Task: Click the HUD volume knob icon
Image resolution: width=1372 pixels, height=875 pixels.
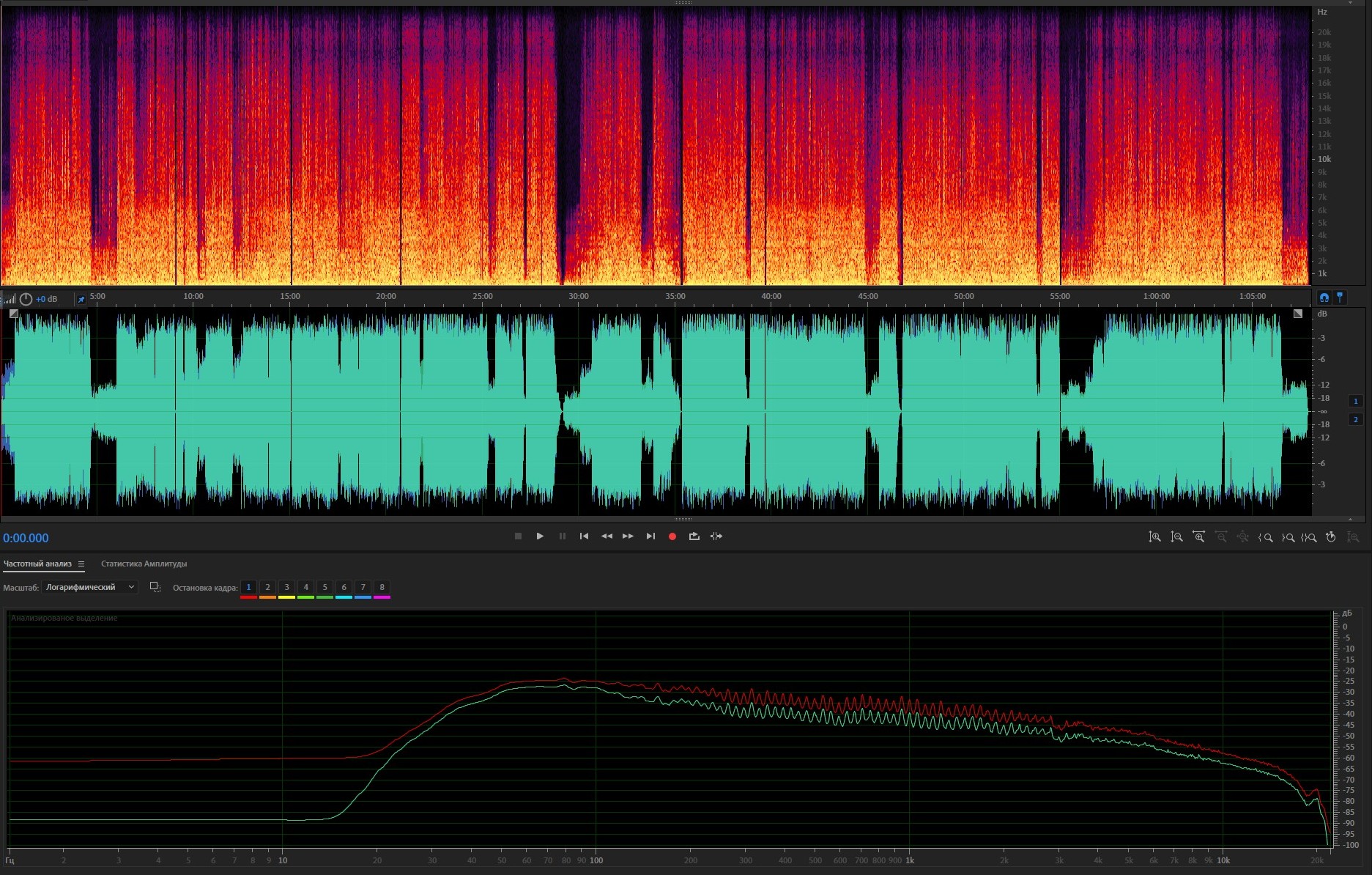Action: [x=26, y=299]
